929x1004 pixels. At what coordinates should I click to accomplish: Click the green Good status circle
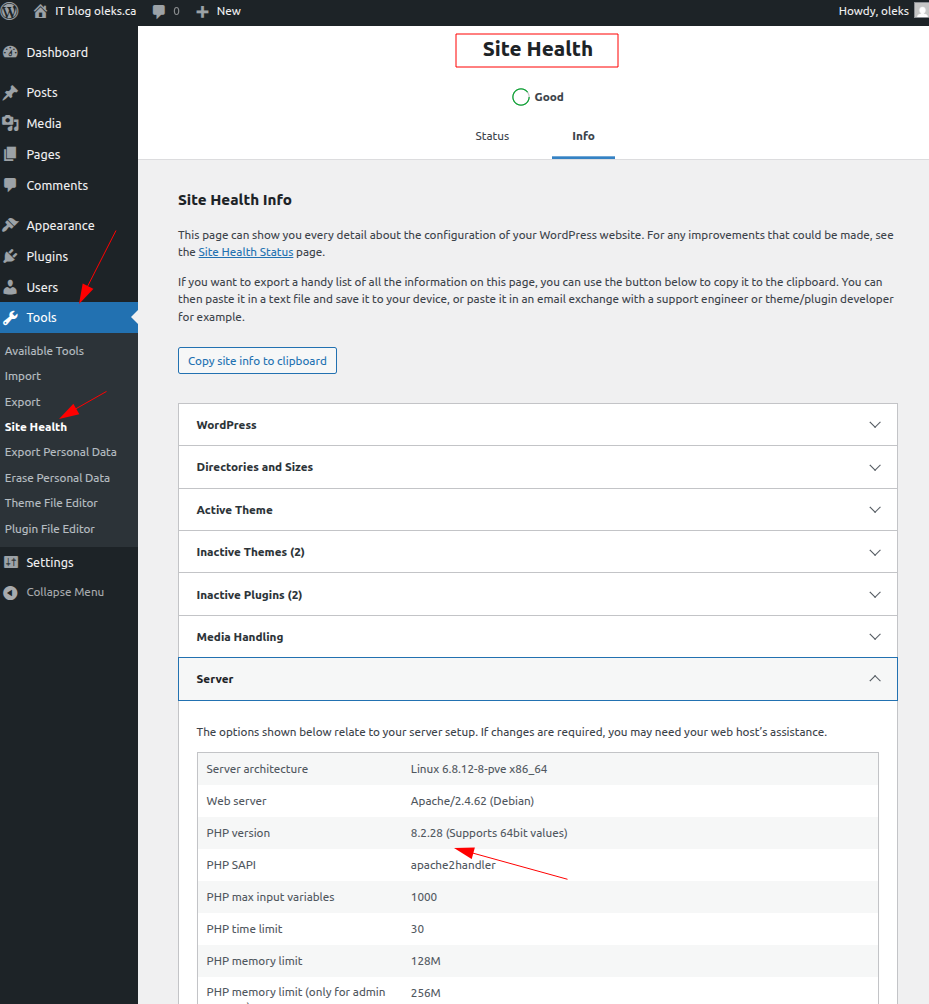(521, 97)
